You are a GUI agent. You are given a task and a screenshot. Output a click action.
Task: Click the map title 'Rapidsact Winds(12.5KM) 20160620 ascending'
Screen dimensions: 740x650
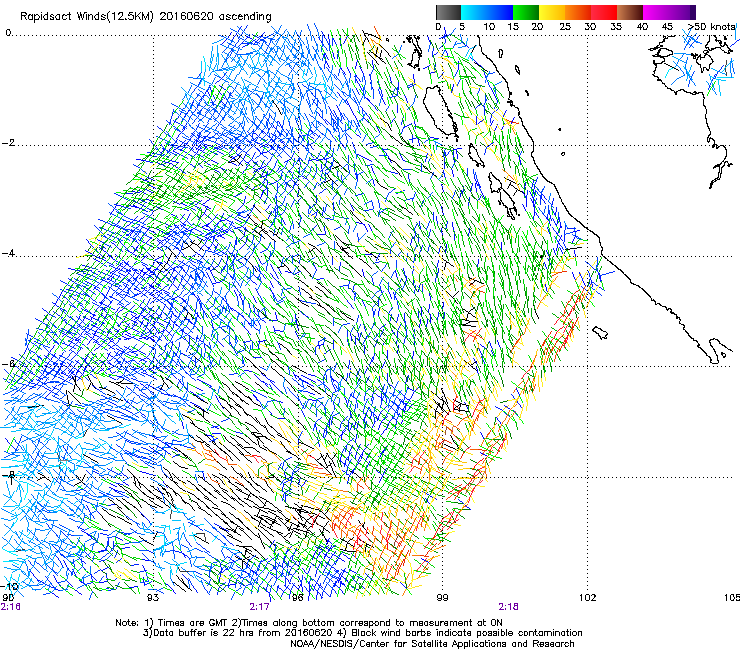(x=146, y=17)
